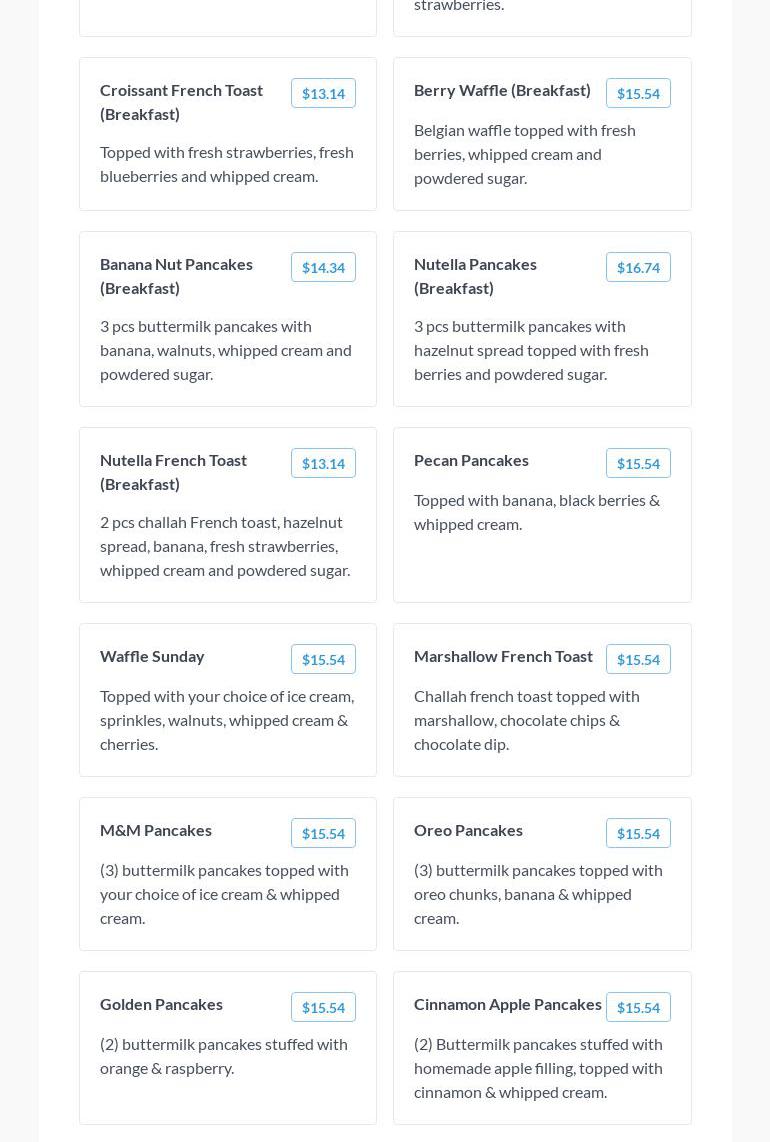The height and width of the screenshot is (1142, 770).
Task: Click the Nutella Pancakes (Breakfast) heading
Action: 475,276
